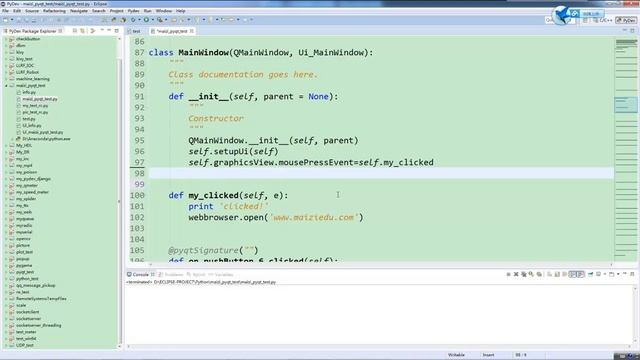Screen dimensions: 640x360
Task: Click the PyDev perspective button
Action: (x=627, y=20)
